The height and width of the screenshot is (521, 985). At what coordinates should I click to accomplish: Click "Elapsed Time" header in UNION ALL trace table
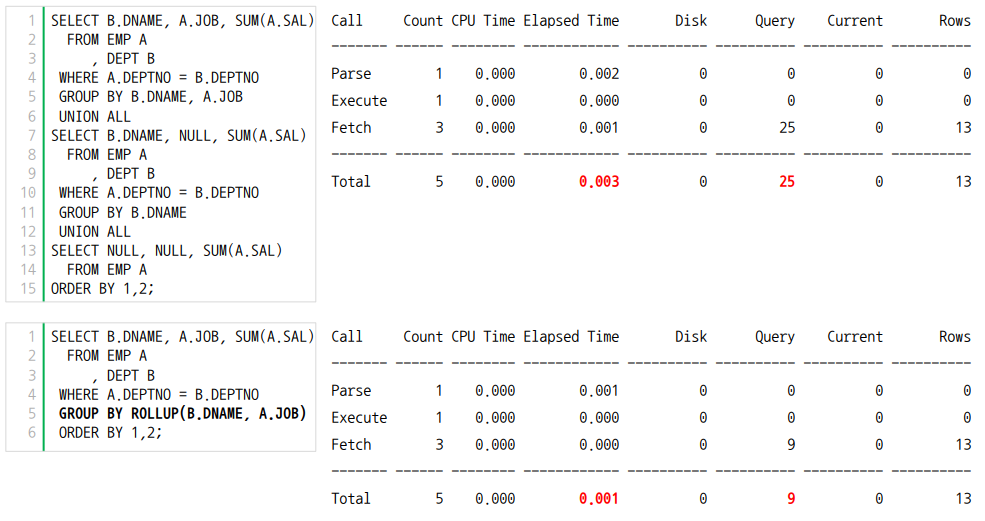point(571,21)
